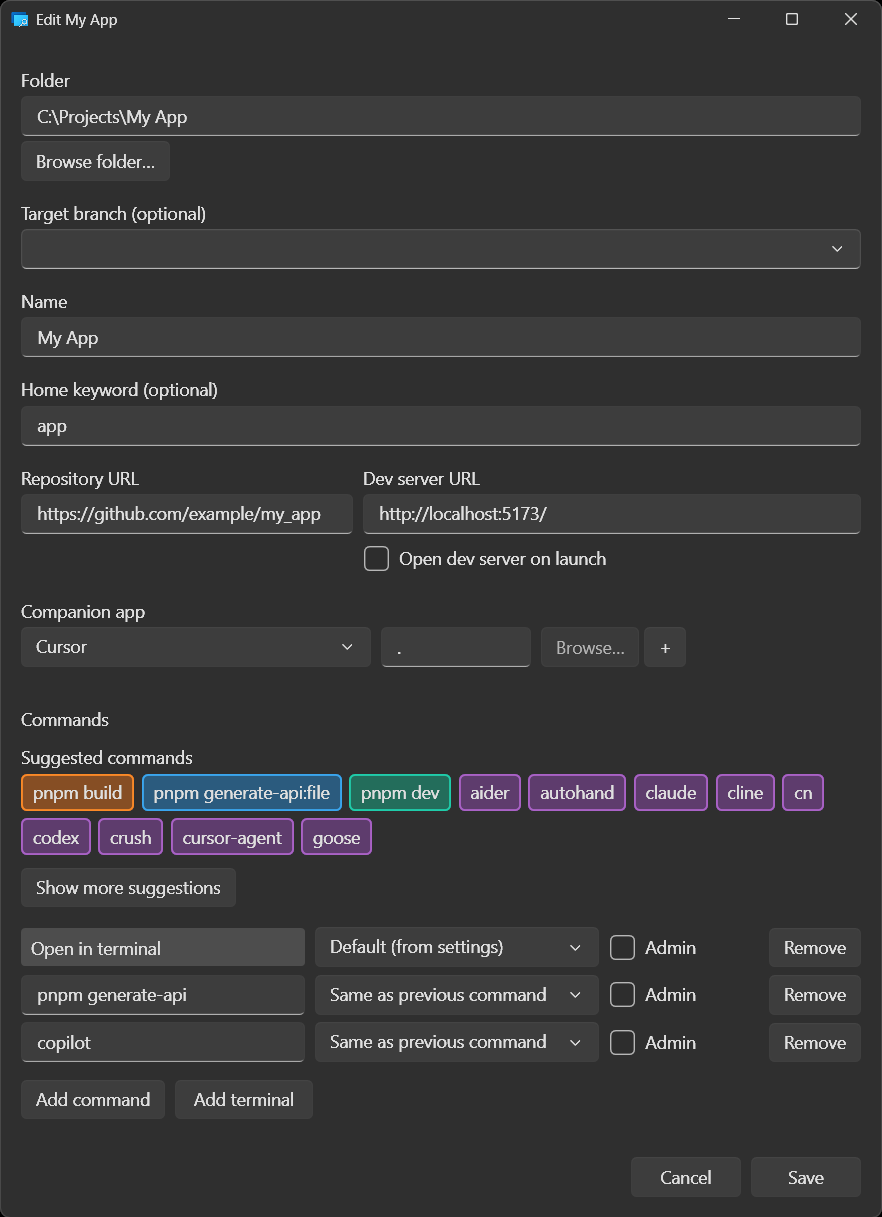The width and height of the screenshot is (882, 1217).
Task: Remove the Open in terminal command
Action: coord(815,947)
